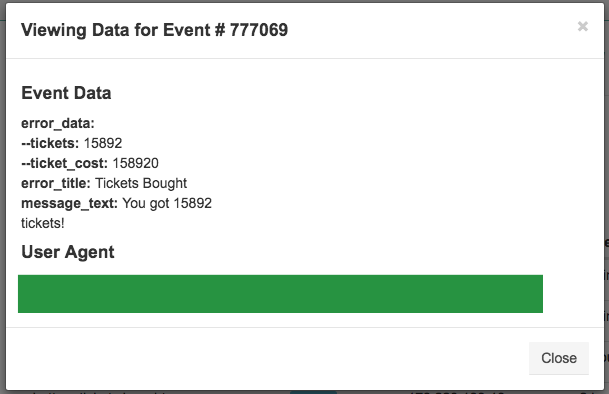Select the ticket cost value 158920
The width and height of the screenshot is (609, 394).
click(136, 163)
